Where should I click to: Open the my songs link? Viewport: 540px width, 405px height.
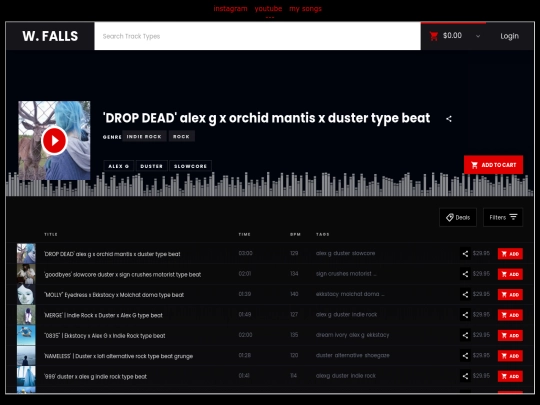[305, 9]
